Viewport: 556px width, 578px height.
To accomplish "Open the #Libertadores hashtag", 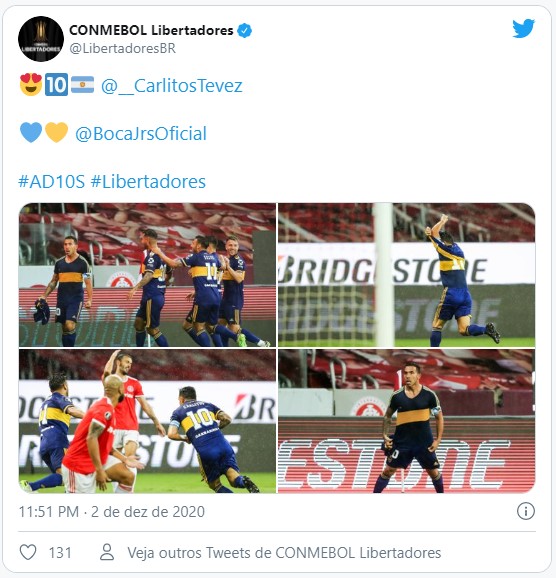I will click(x=148, y=182).
